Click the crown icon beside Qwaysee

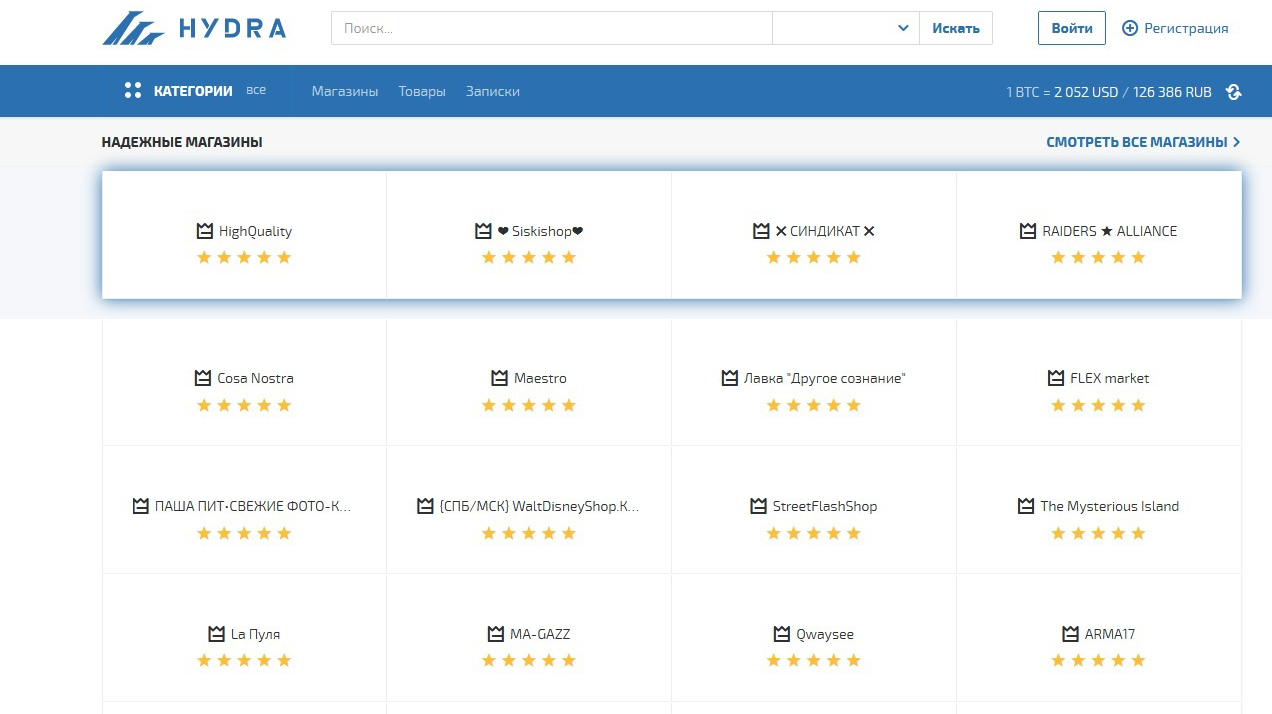[782, 634]
